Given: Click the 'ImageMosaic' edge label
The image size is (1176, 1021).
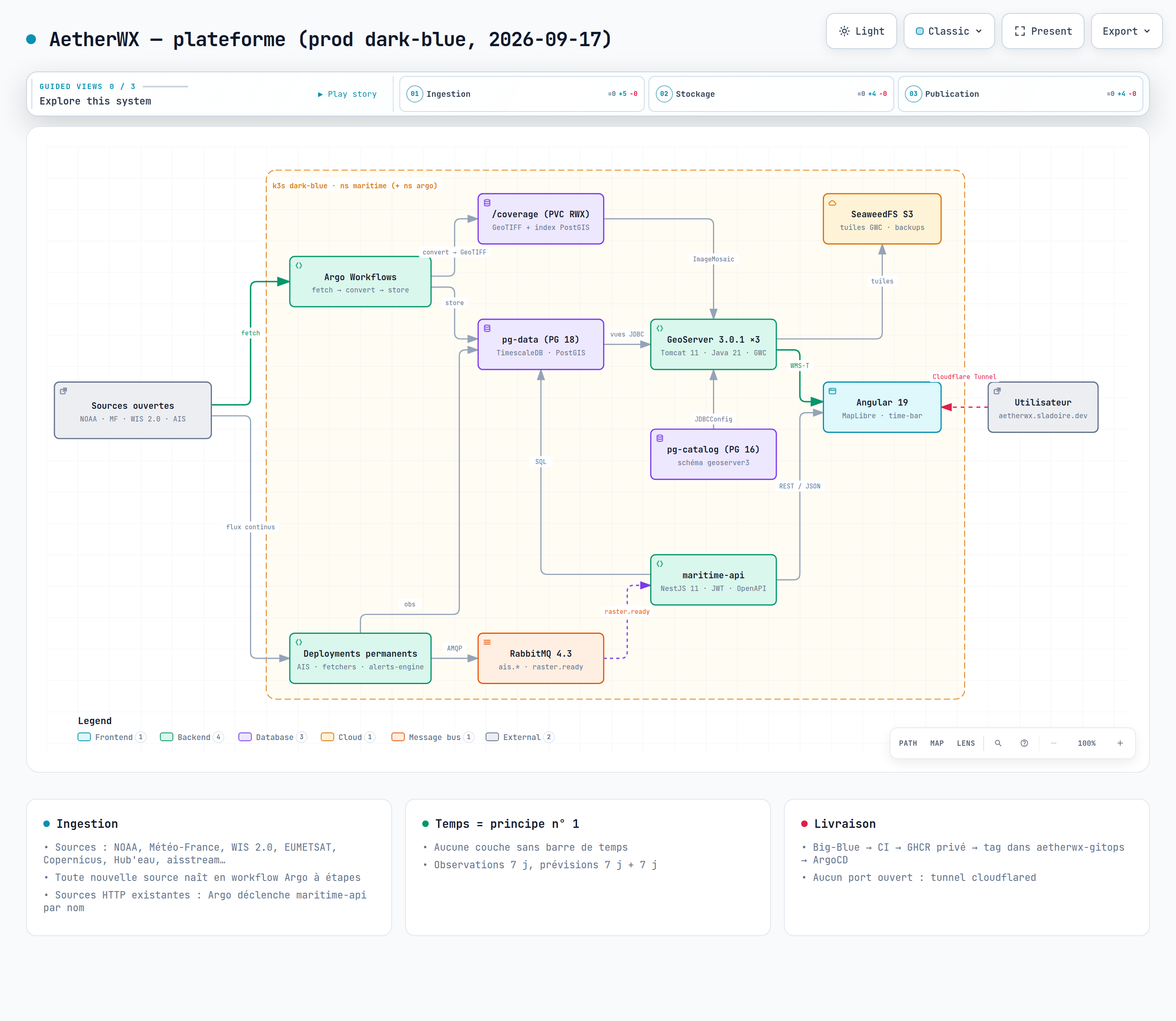Looking at the screenshot, I should click(x=713, y=259).
